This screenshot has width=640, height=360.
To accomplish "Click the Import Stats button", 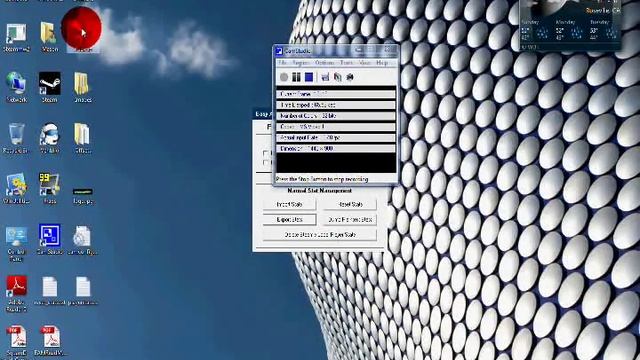I will 289,204.
